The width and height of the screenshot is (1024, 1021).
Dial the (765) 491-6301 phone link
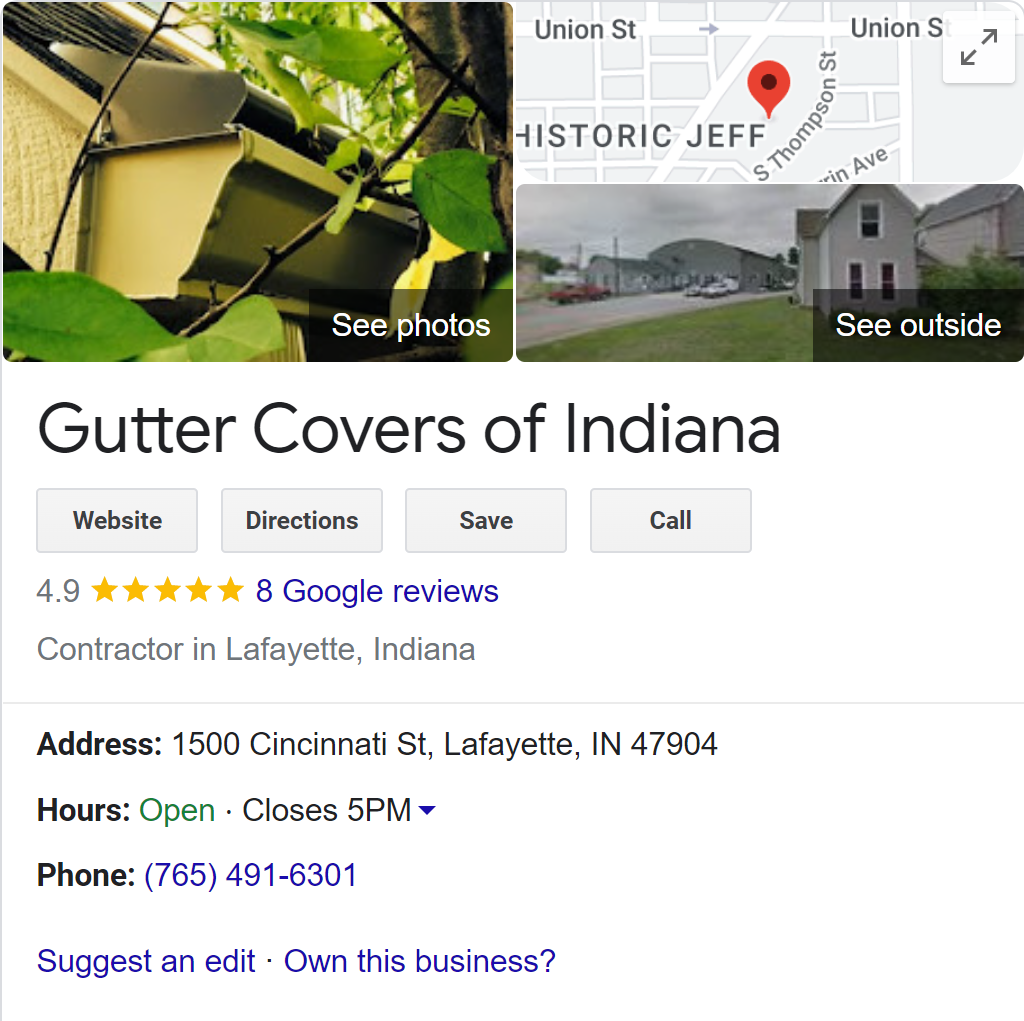coord(251,875)
